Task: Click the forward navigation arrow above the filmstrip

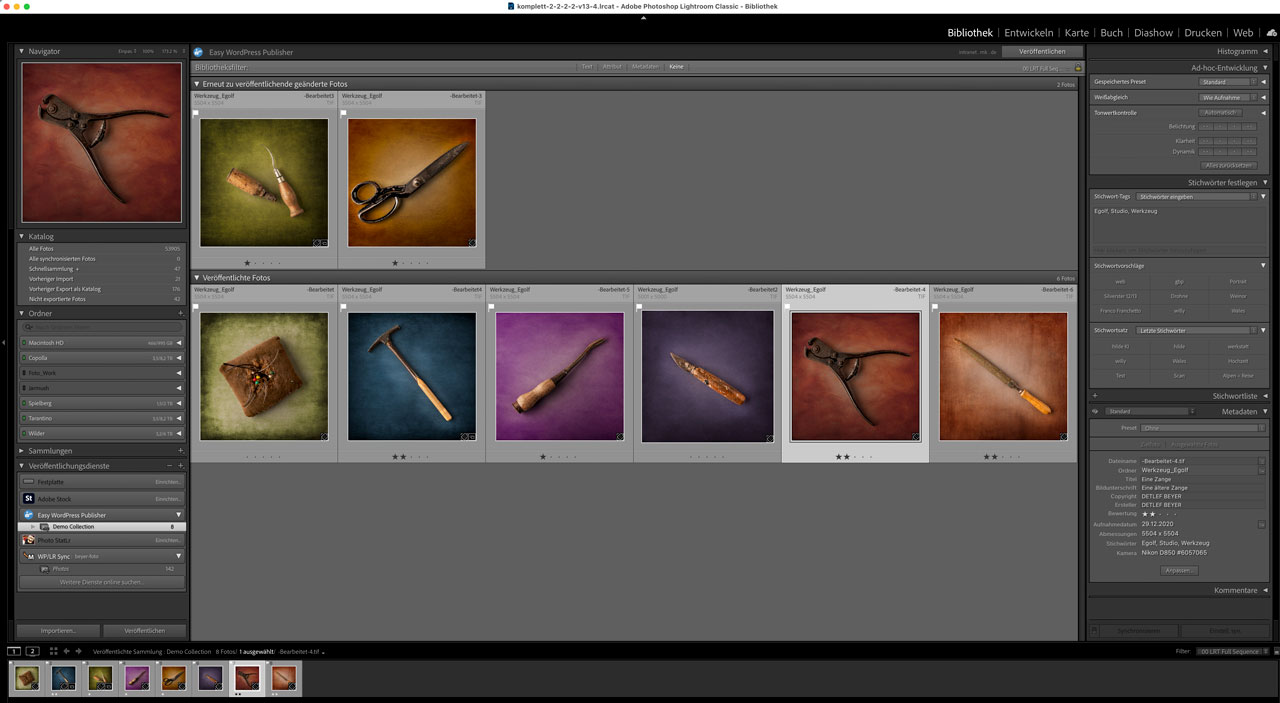Action: tap(78, 651)
